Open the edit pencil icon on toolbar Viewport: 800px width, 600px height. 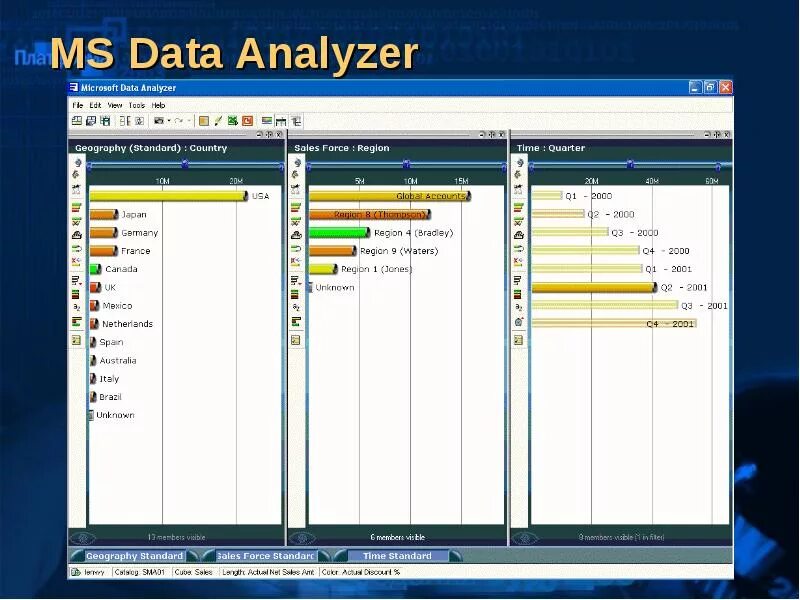click(216, 121)
